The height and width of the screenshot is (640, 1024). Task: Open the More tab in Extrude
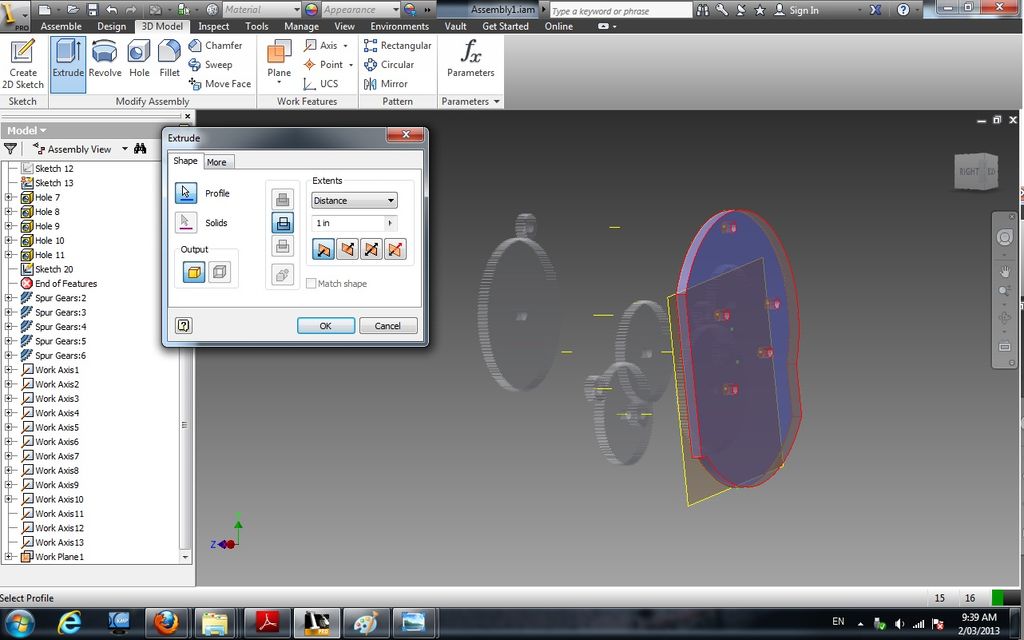[217, 162]
